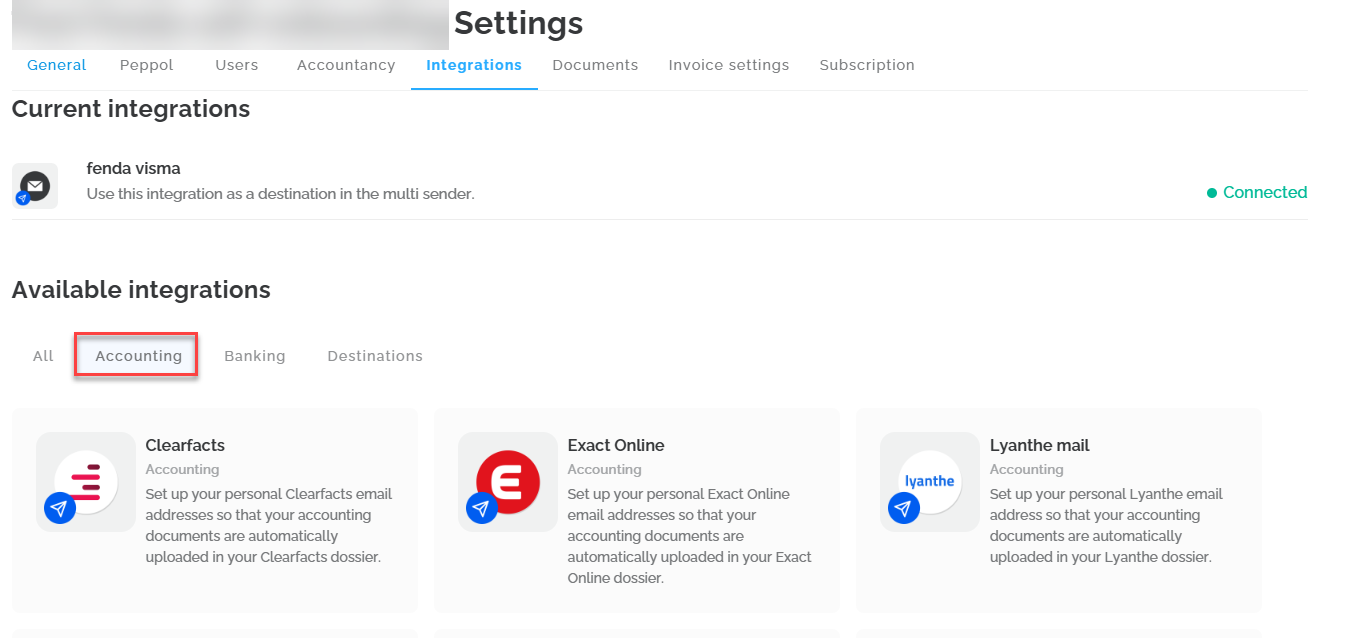The image size is (1365, 638).
Task: Click the Lyanthe mail card description text
Action: [x=1106, y=525]
